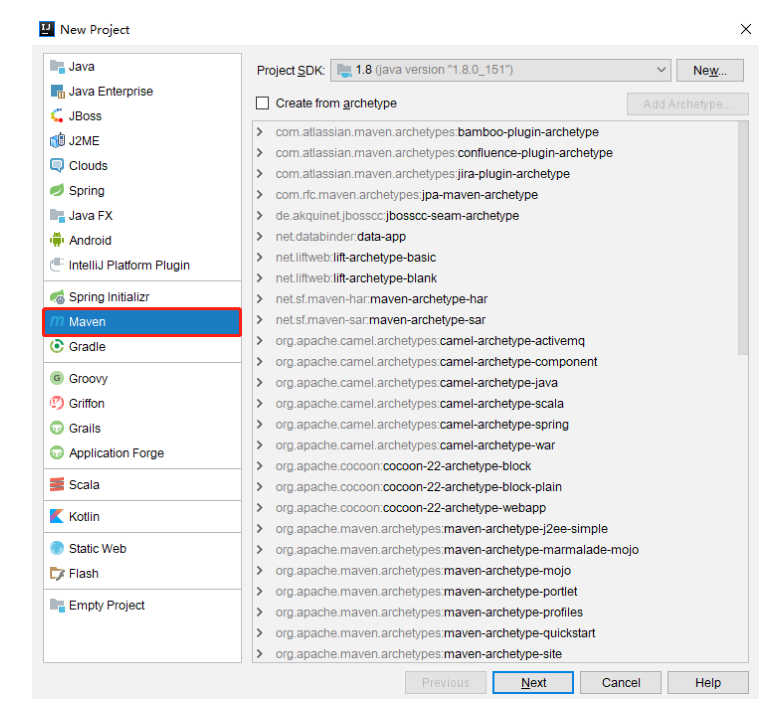Expand jpa-maven-archetype entry
The height and width of the screenshot is (710, 783).
coord(259,195)
